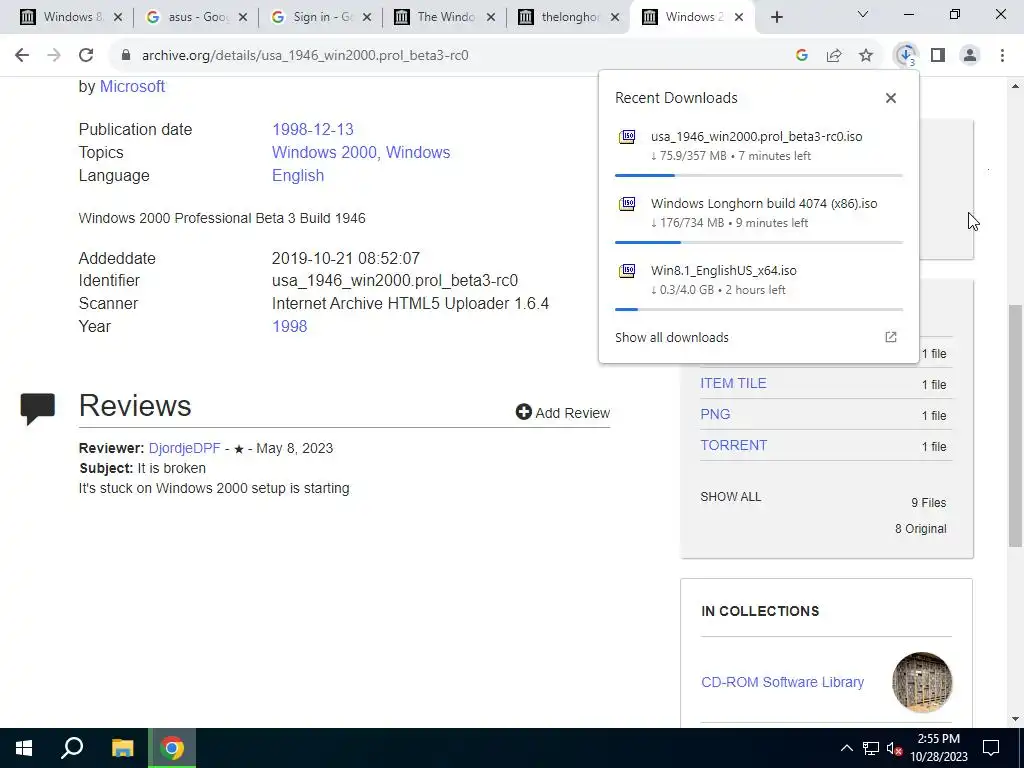Click the Google icon in address bar

[802, 56]
